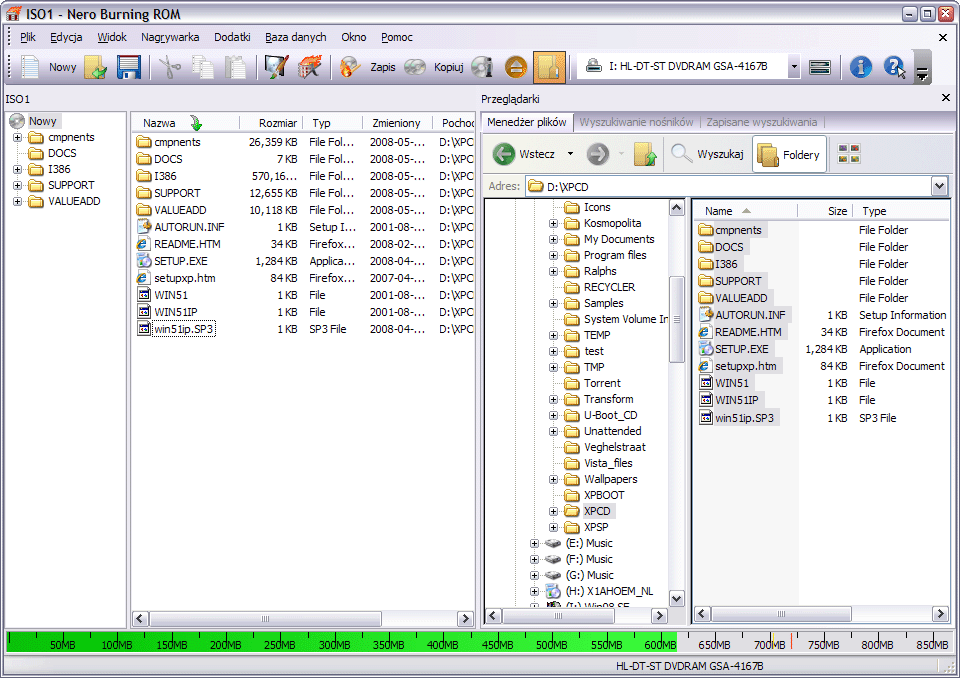Select the Menedżer plików tab

click(x=527, y=122)
